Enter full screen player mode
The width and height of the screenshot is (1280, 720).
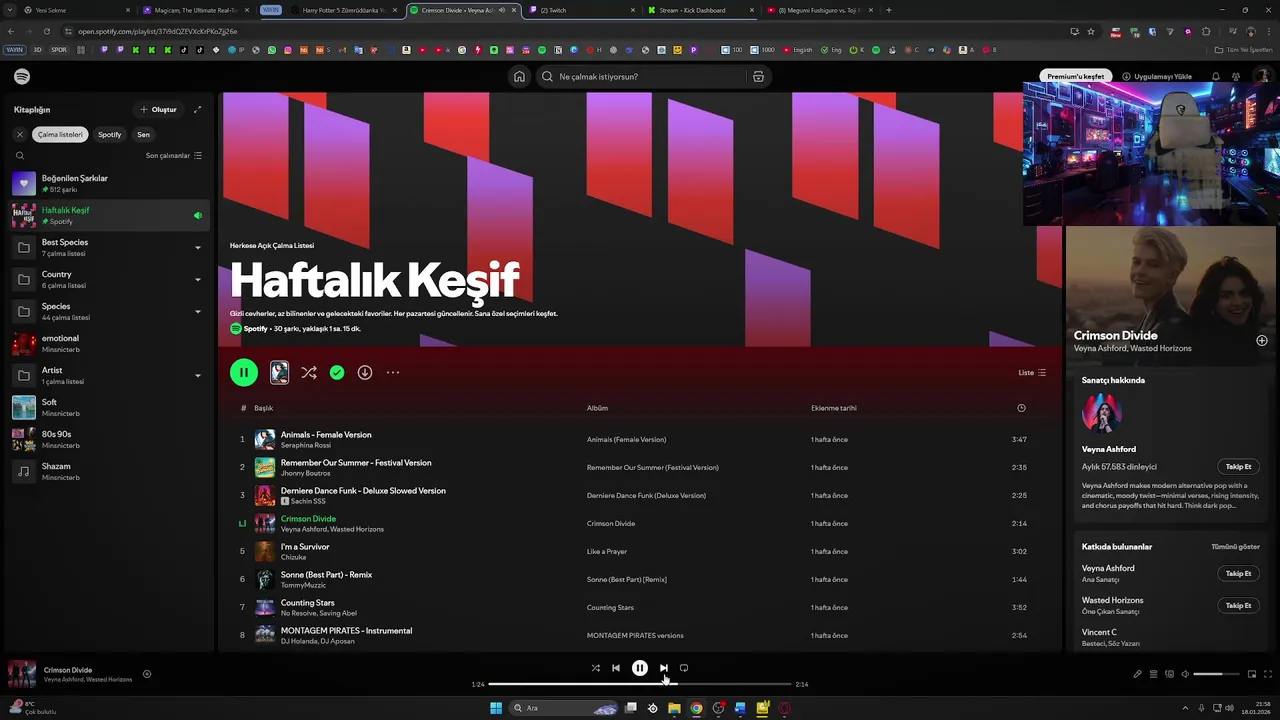point(1268,674)
